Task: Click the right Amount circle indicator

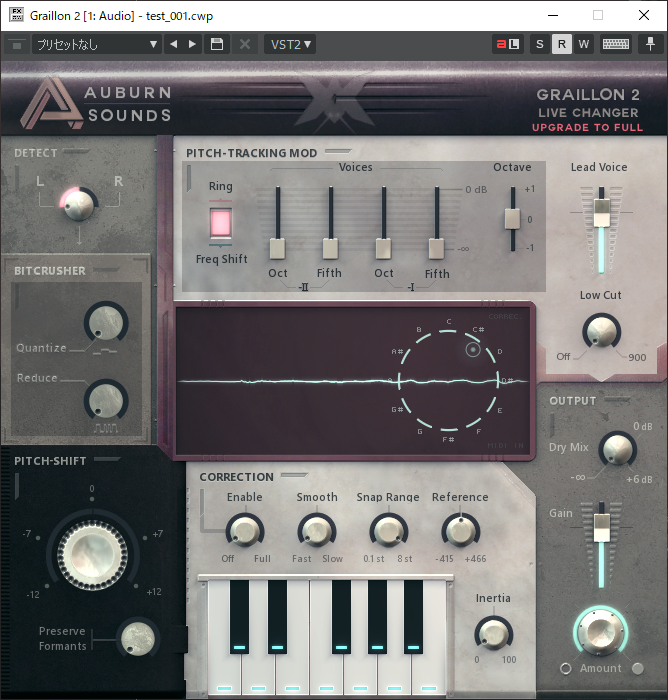Action: [x=638, y=668]
